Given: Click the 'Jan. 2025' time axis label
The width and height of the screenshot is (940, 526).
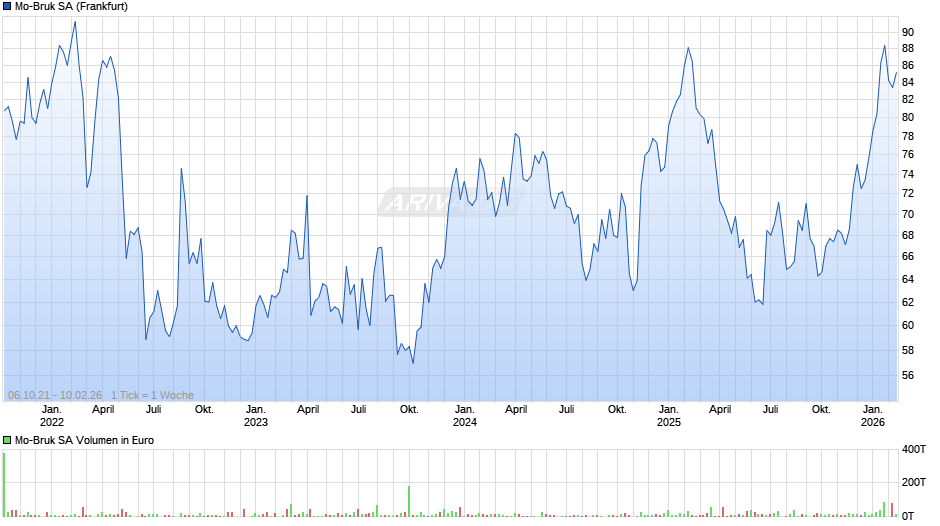Looking at the screenshot, I should [x=668, y=416].
